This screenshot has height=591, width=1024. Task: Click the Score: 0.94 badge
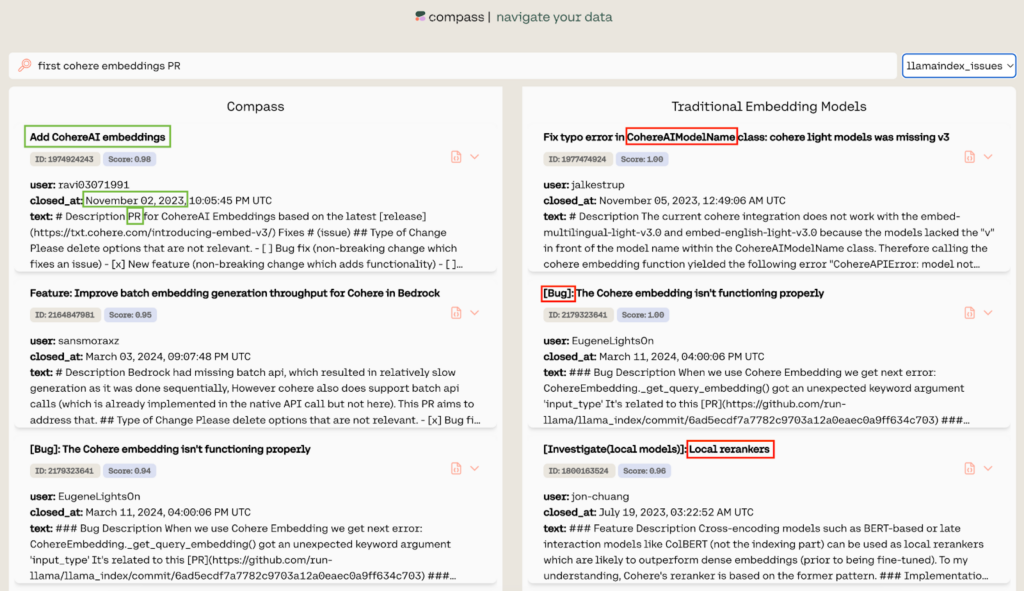[129, 470]
